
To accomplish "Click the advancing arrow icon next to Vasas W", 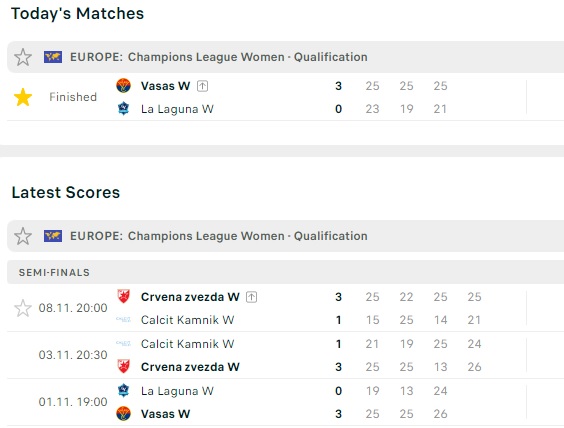I will point(203,86).
